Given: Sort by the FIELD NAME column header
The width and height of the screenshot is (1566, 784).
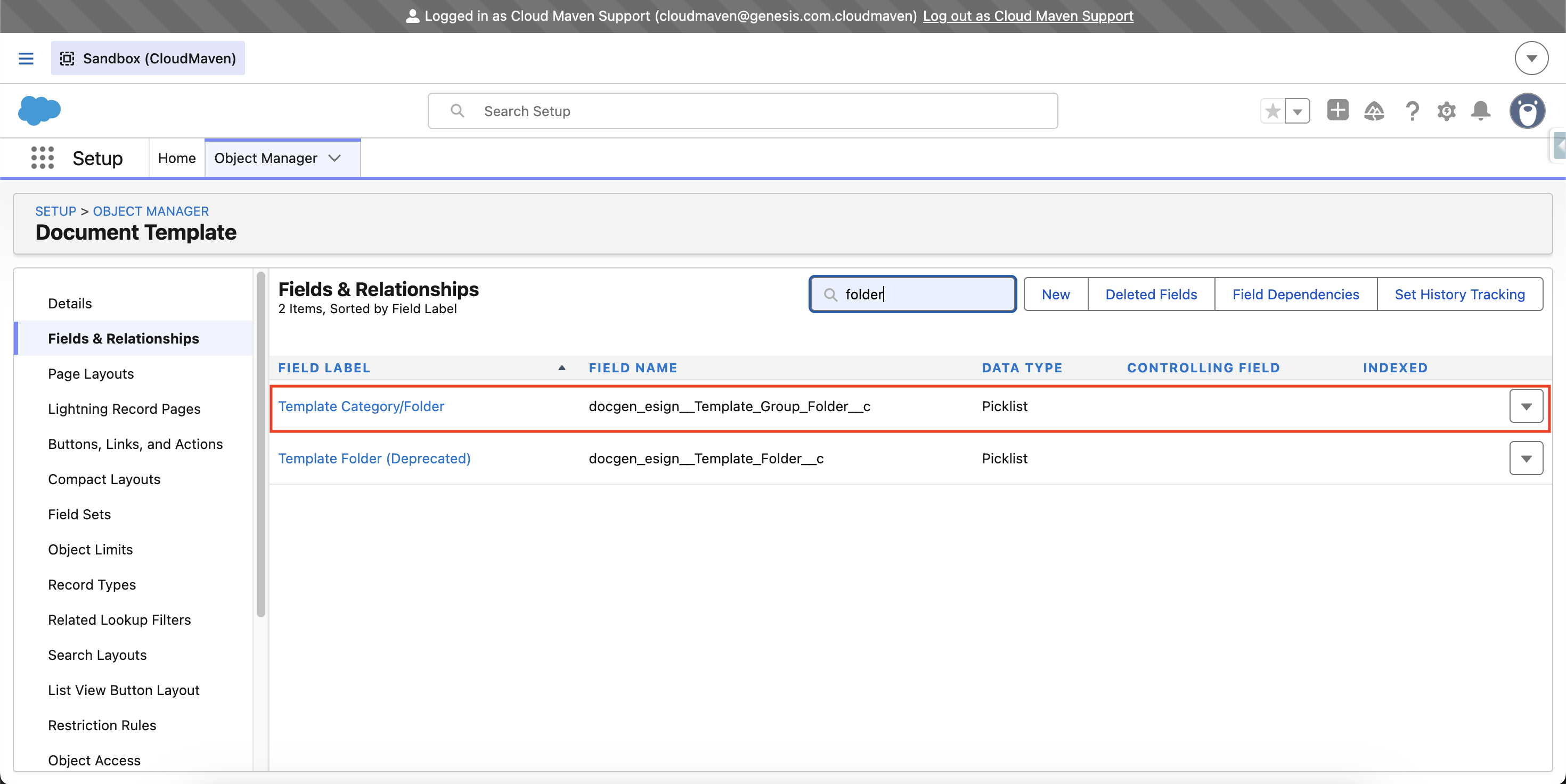Looking at the screenshot, I should point(633,367).
